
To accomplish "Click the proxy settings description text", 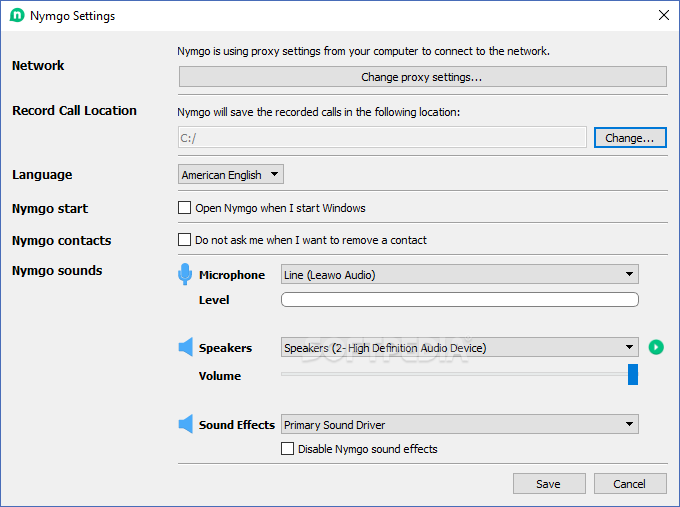I will pyautogui.click(x=363, y=51).
